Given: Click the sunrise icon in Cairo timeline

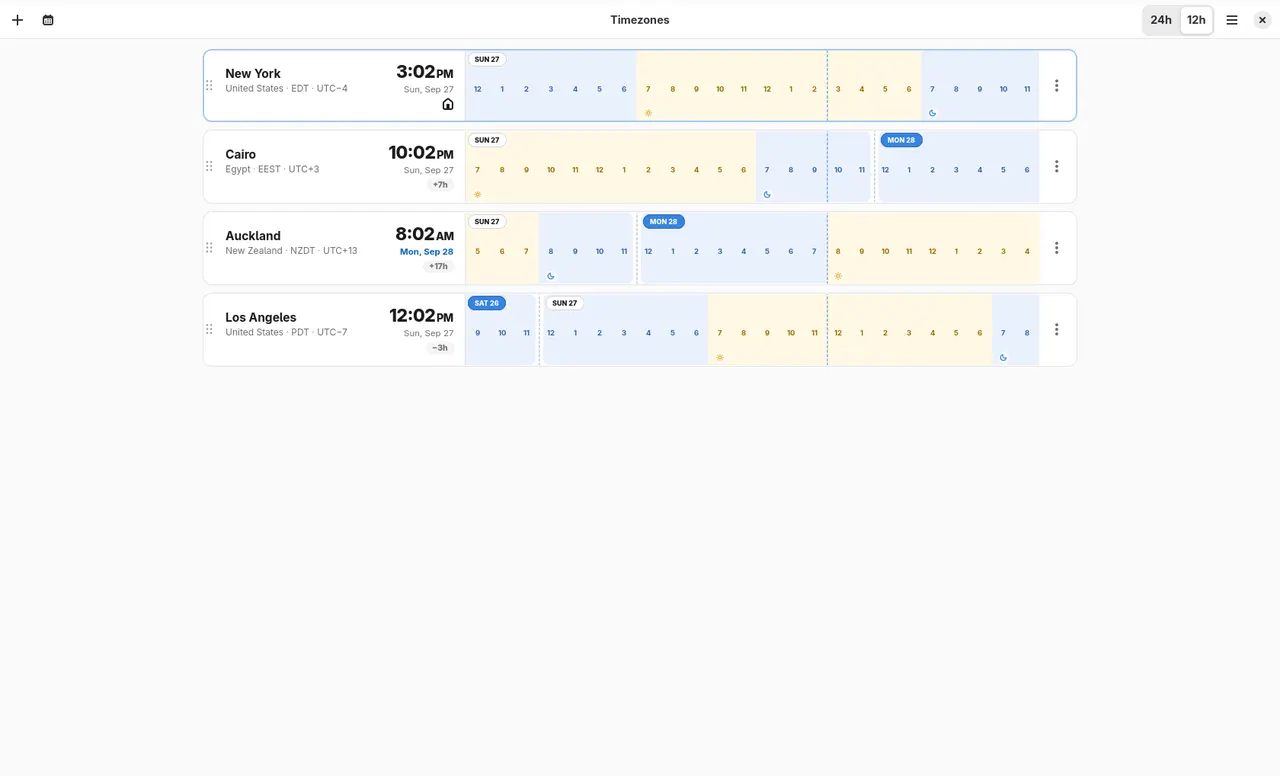Looking at the screenshot, I should [x=477, y=195].
